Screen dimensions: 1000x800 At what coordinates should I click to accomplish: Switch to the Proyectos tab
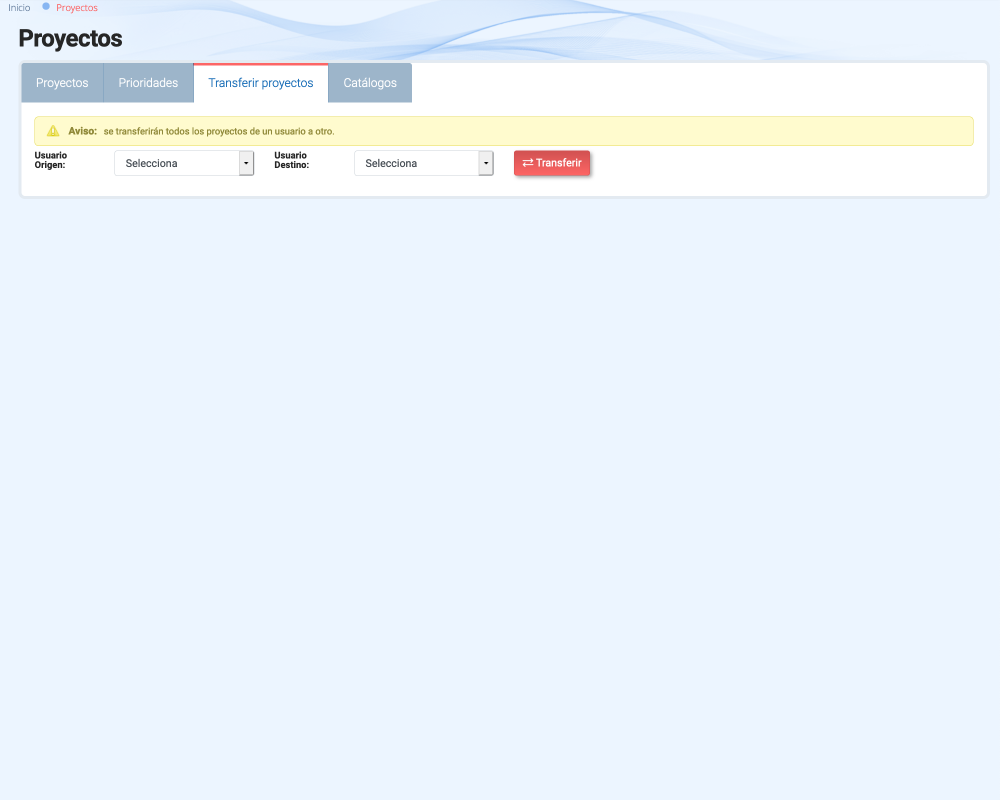click(x=62, y=83)
